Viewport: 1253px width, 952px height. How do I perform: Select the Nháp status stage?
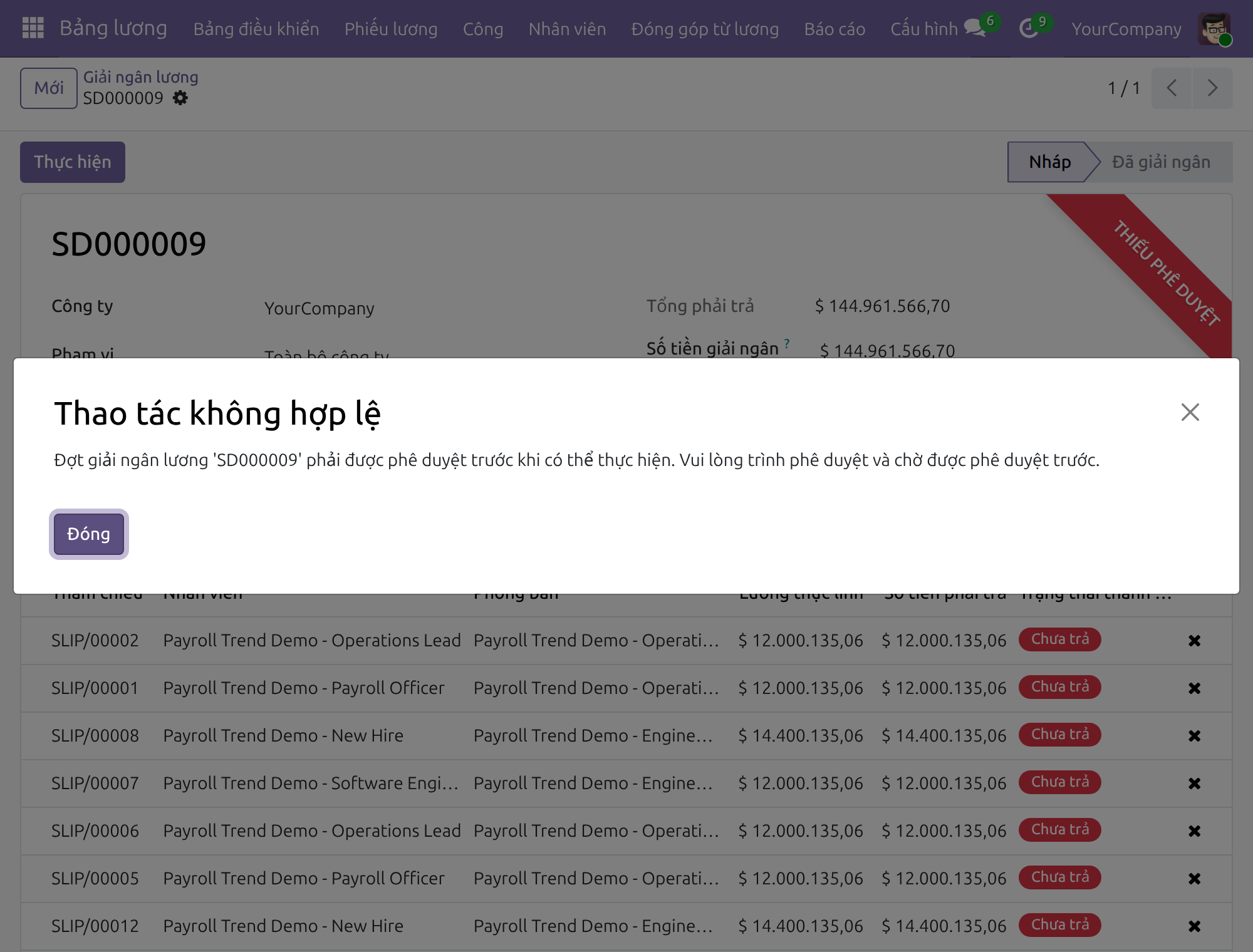click(1050, 162)
